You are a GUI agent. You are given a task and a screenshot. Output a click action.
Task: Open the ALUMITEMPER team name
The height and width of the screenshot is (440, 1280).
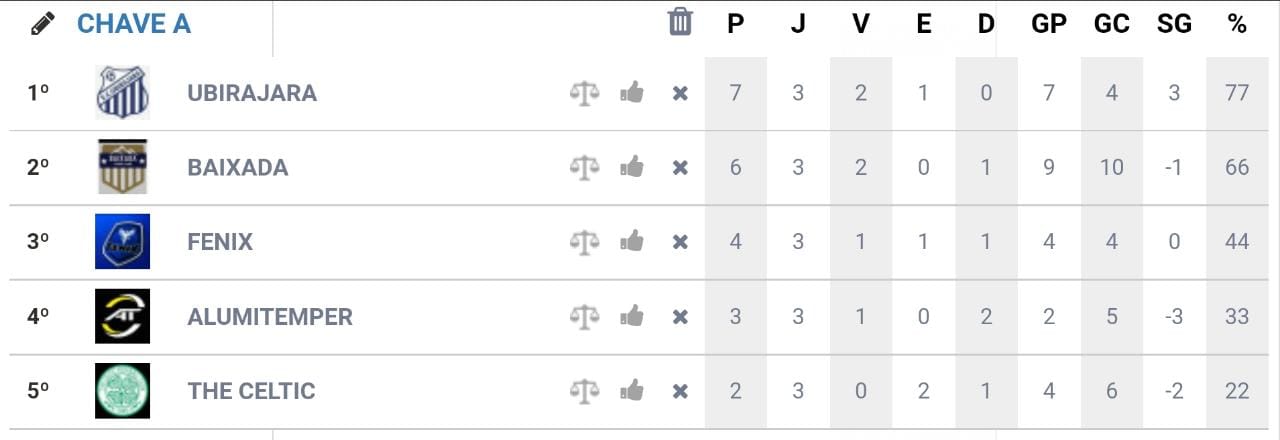coord(270,317)
